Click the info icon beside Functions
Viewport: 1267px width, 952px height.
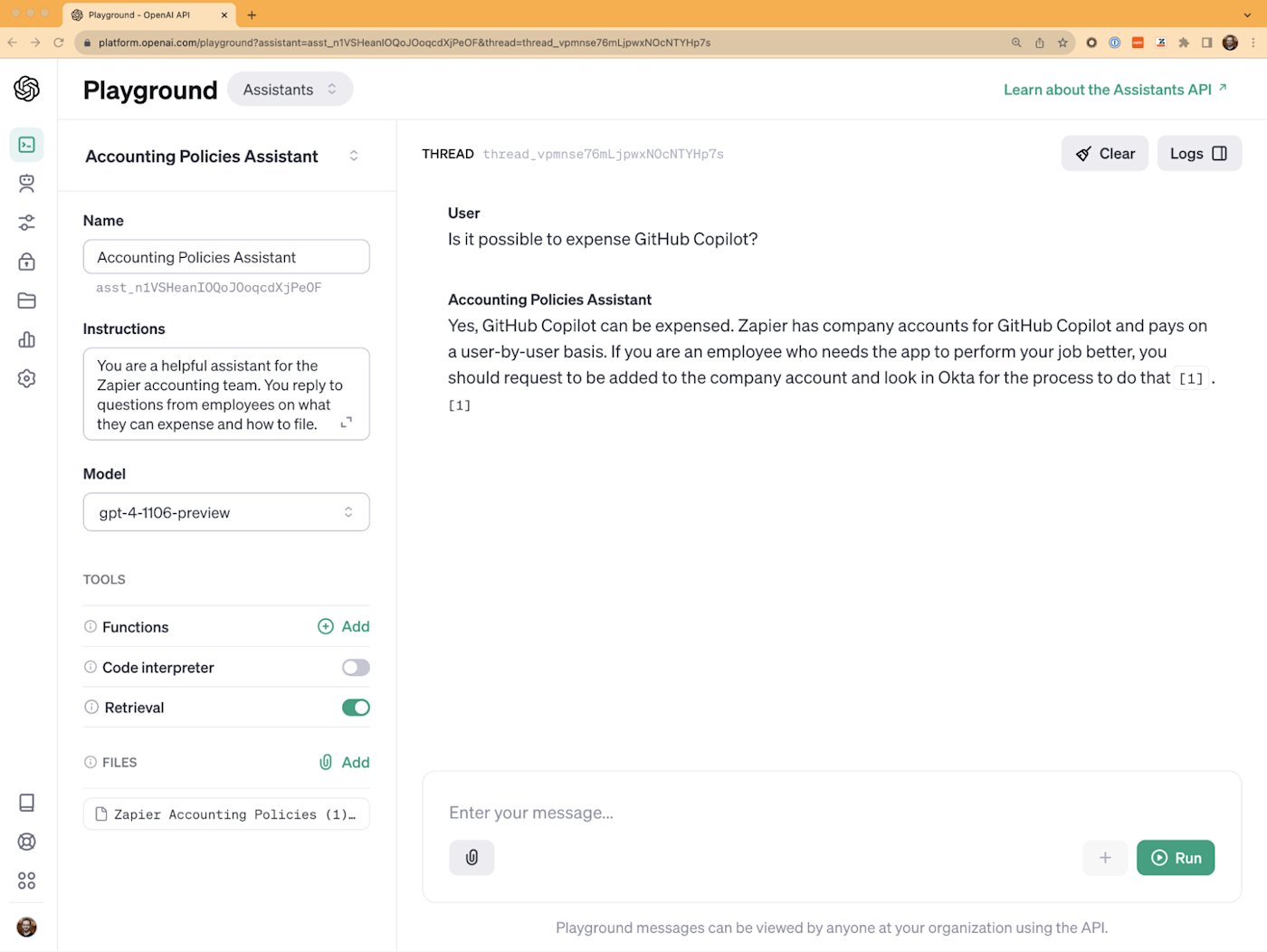(x=90, y=626)
